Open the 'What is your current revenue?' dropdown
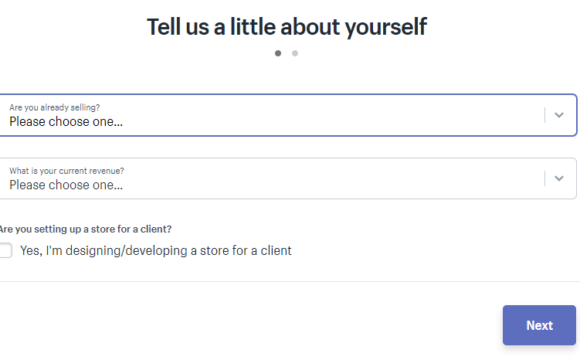This screenshot has width=580, height=360. [x=288, y=178]
